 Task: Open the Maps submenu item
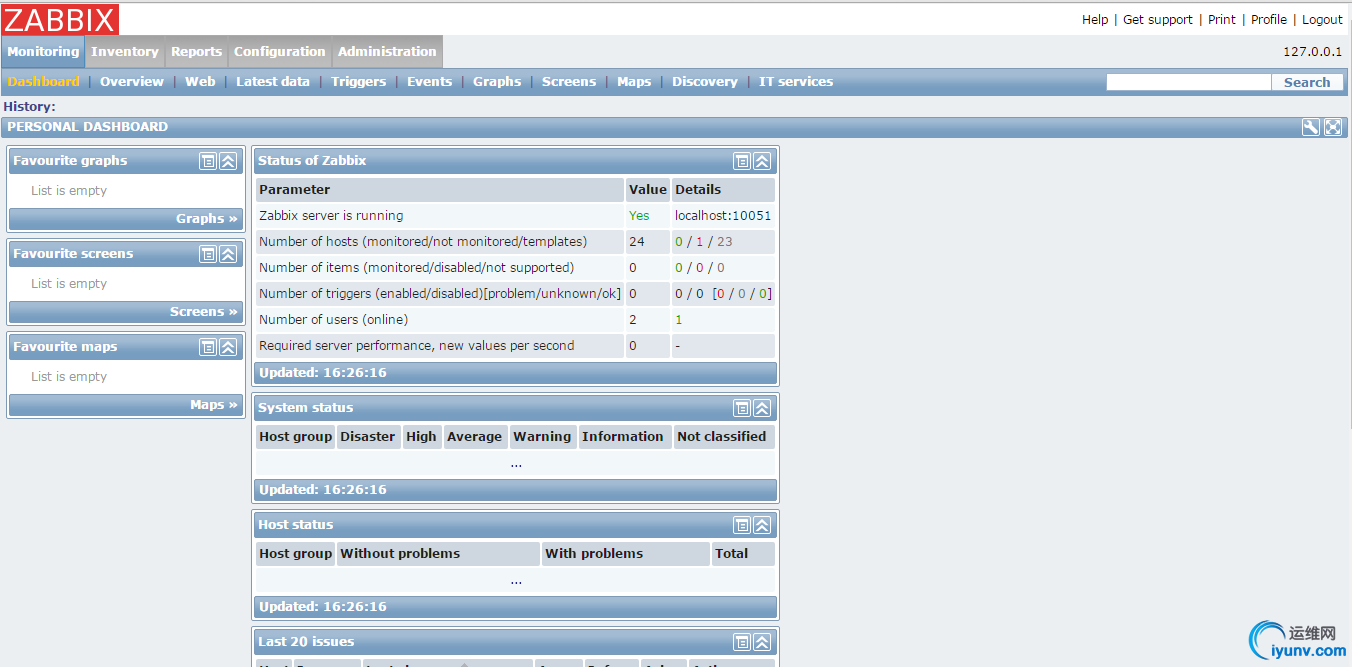(x=634, y=82)
